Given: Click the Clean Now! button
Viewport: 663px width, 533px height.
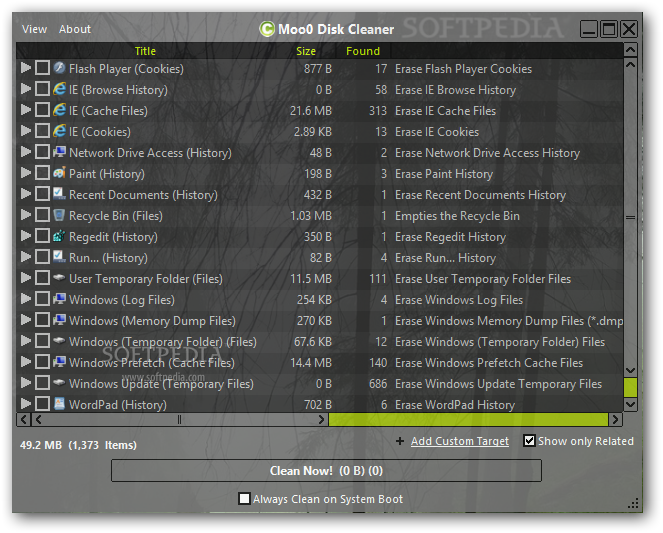Looking at the screenshot, I should [326, 470].
